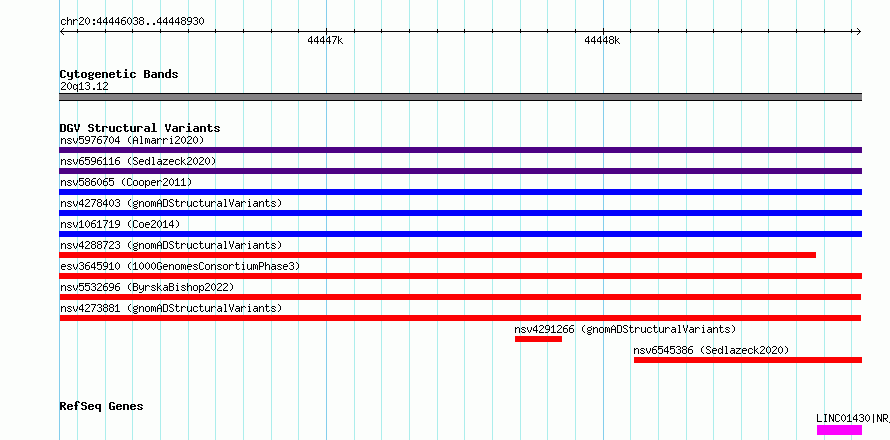890x440 pixels.
Task: Open the nsv6596116 (Sedlazeck2020) variant label
Action: click(138, 161)
